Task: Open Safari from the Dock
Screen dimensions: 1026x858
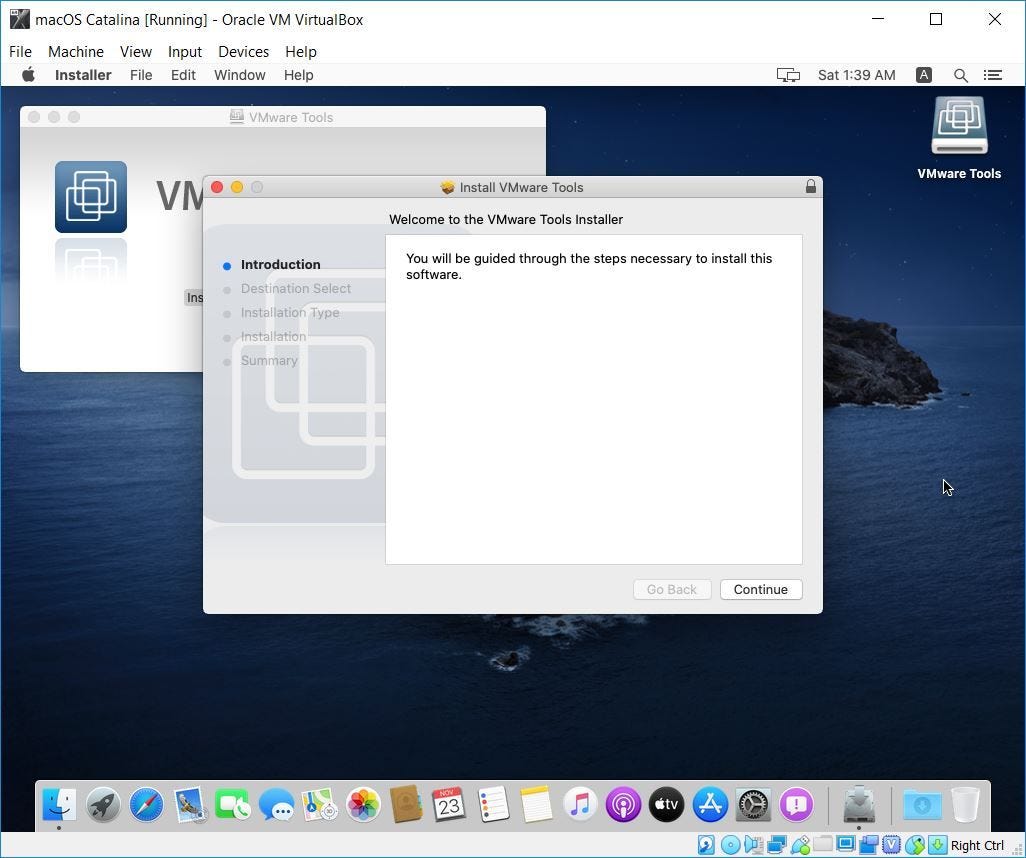Action: (146, 804)
